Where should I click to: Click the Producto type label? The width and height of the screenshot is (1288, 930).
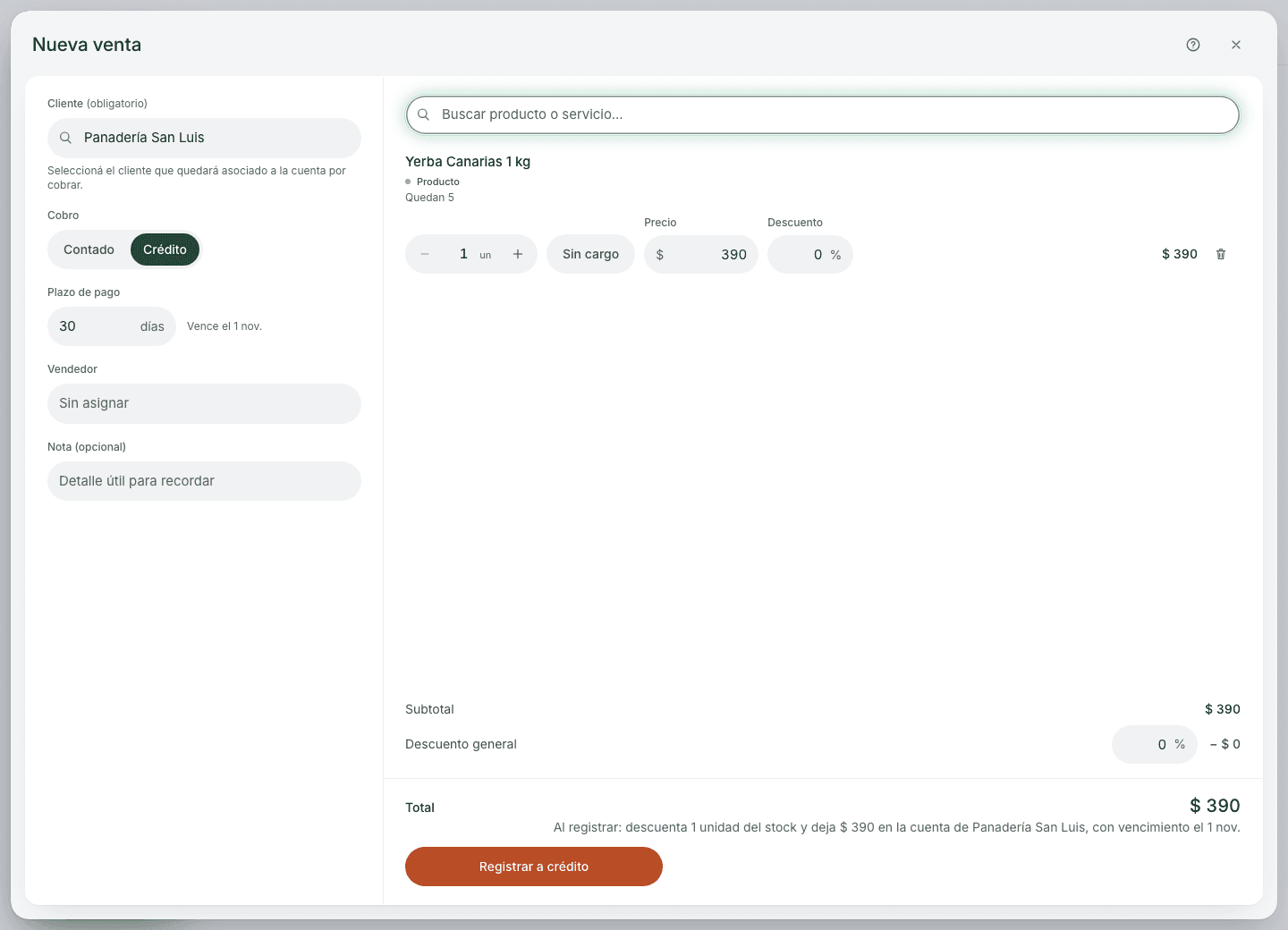pyautogui.click(x=438, y=182)
